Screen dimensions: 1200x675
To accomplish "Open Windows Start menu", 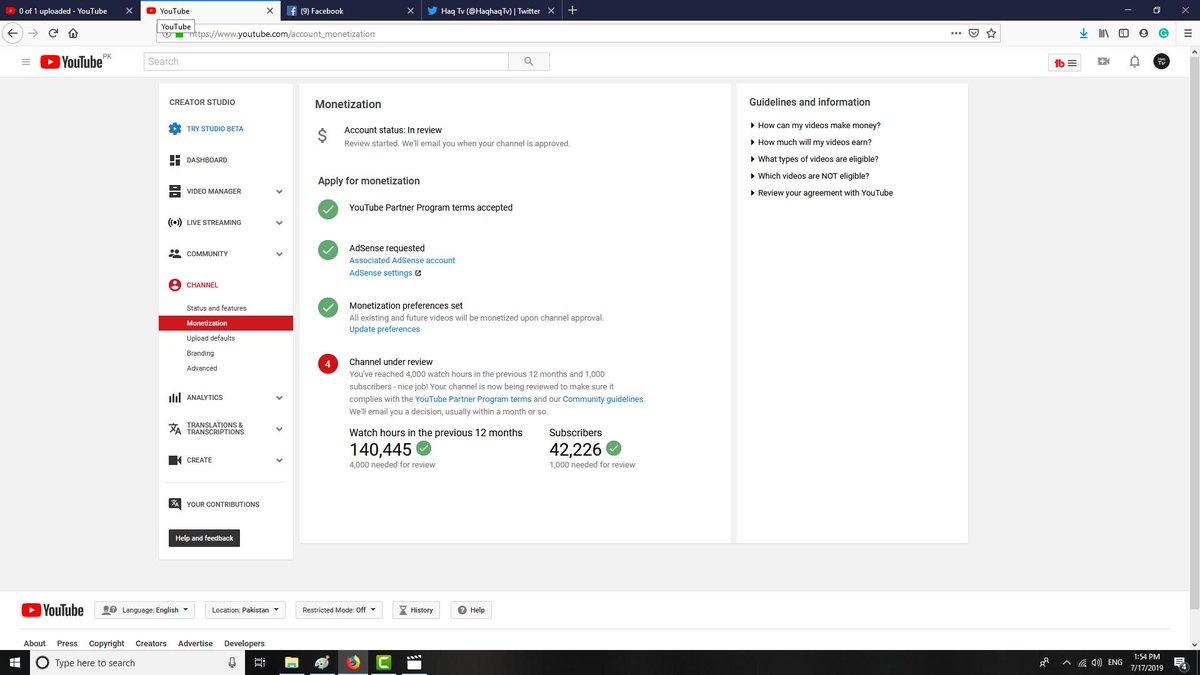I will tap(14, 662).
